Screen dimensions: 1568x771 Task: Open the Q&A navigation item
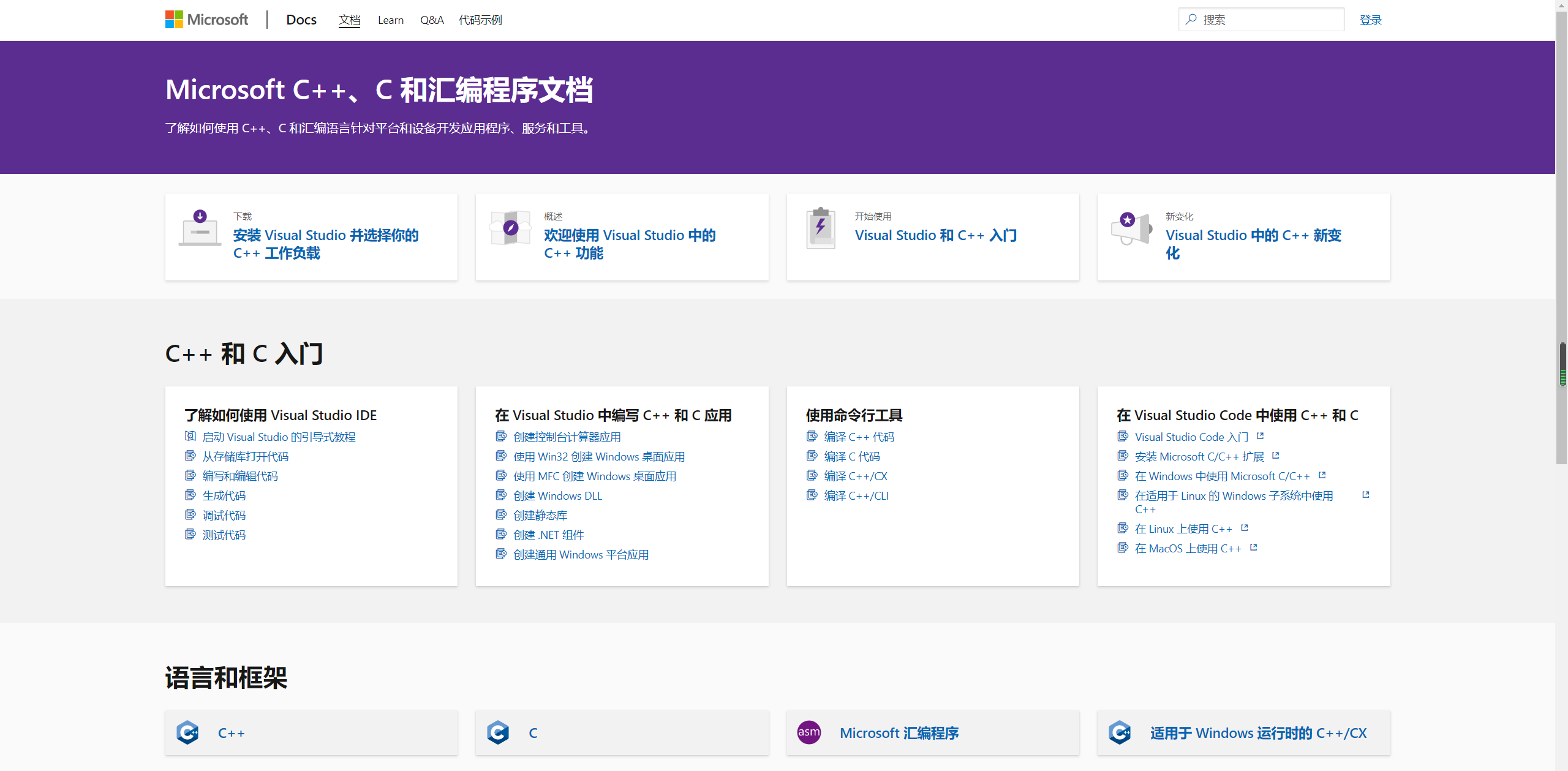[432, 20]
